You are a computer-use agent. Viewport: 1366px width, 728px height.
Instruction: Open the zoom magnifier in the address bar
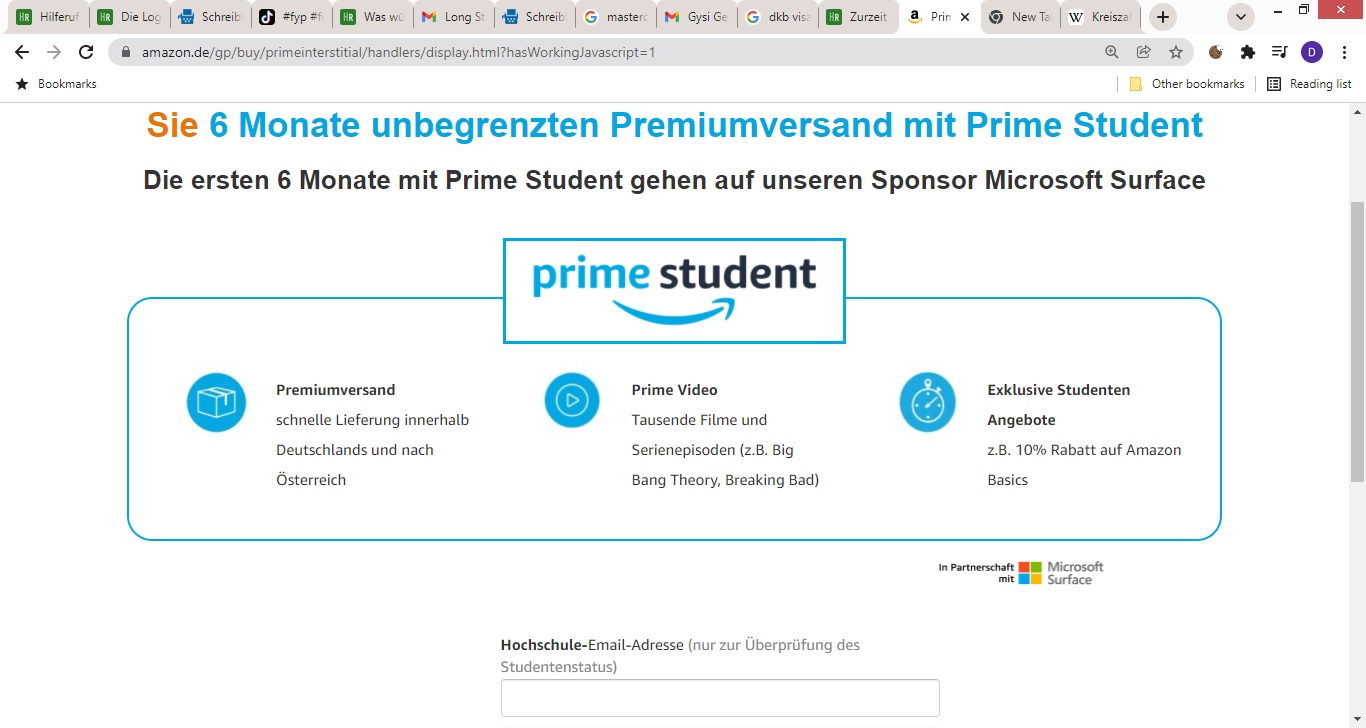[x=1112, y=52]
